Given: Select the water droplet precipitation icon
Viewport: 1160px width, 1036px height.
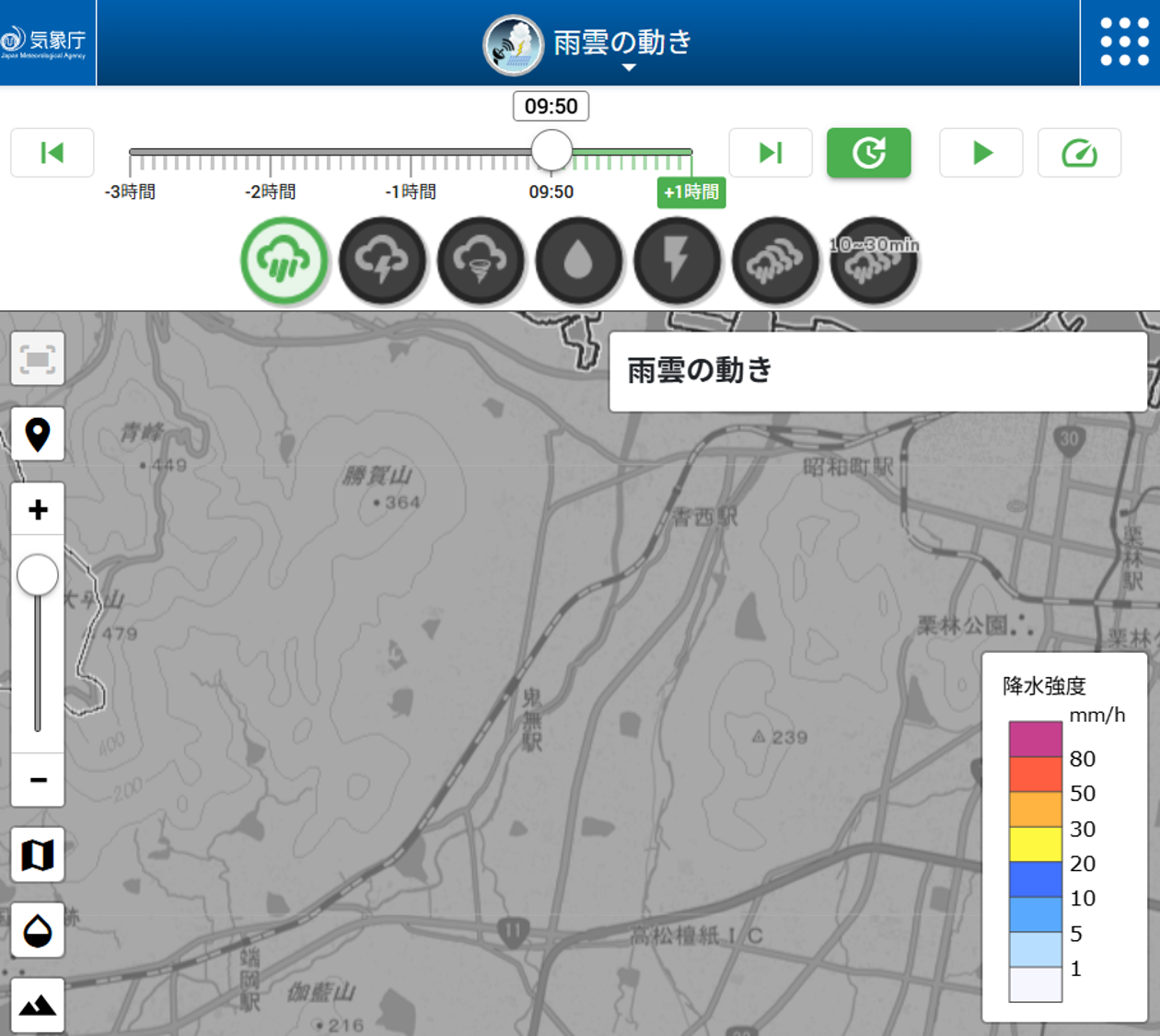Looking at the screenshot, I should (578, 262).
